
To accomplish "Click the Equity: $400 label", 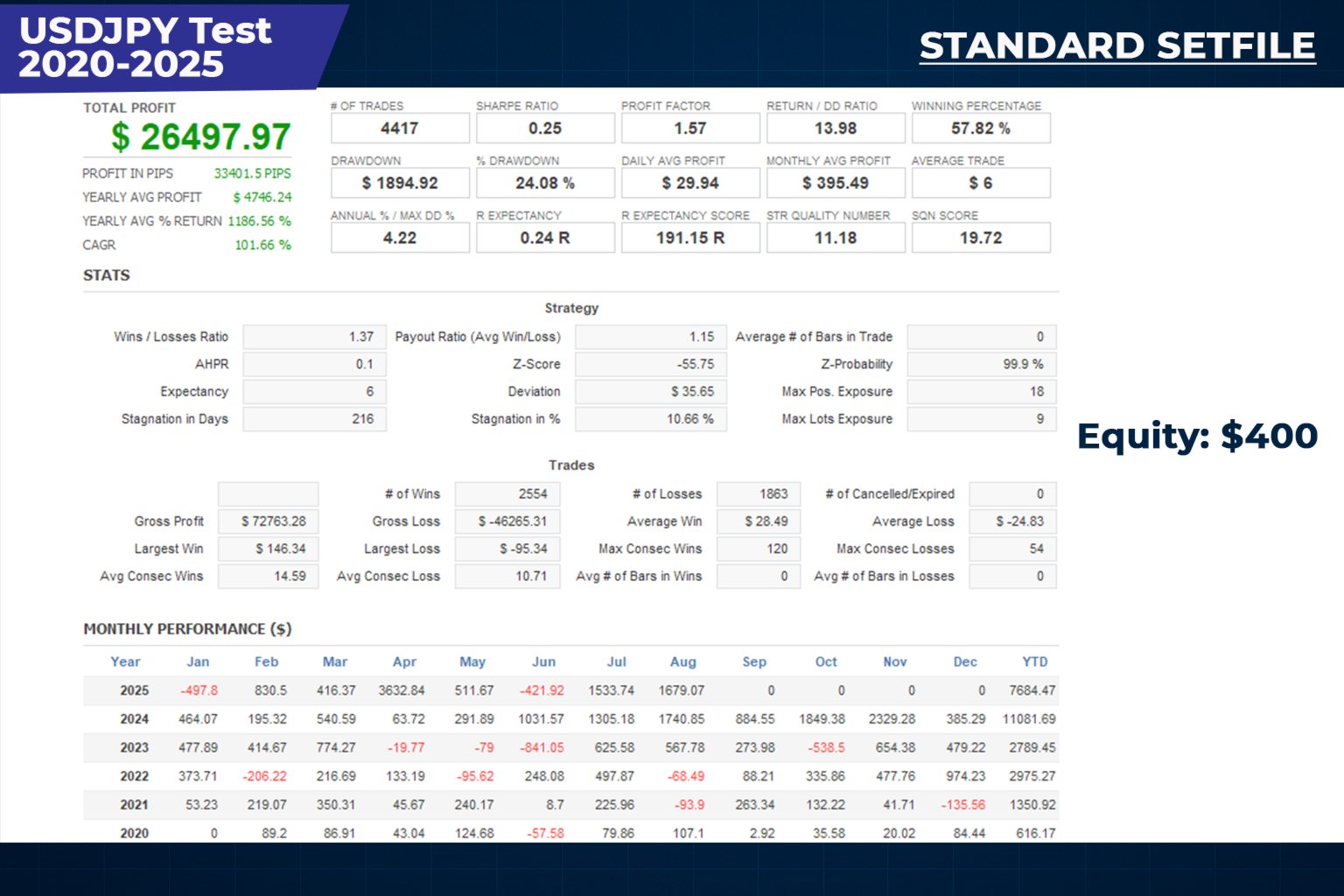I will [x=1199, y=436].
